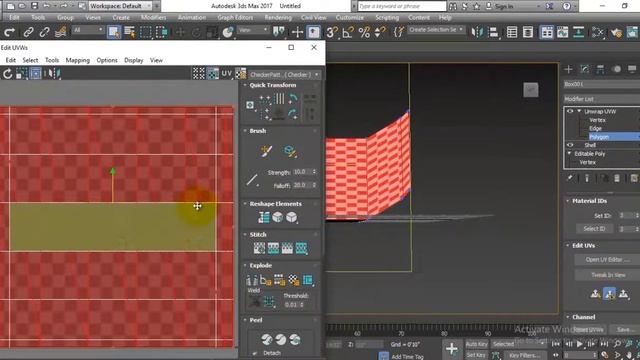Screen dimensions: 640x360
Task: Click the Play Animation button
Action: [580, 344]
